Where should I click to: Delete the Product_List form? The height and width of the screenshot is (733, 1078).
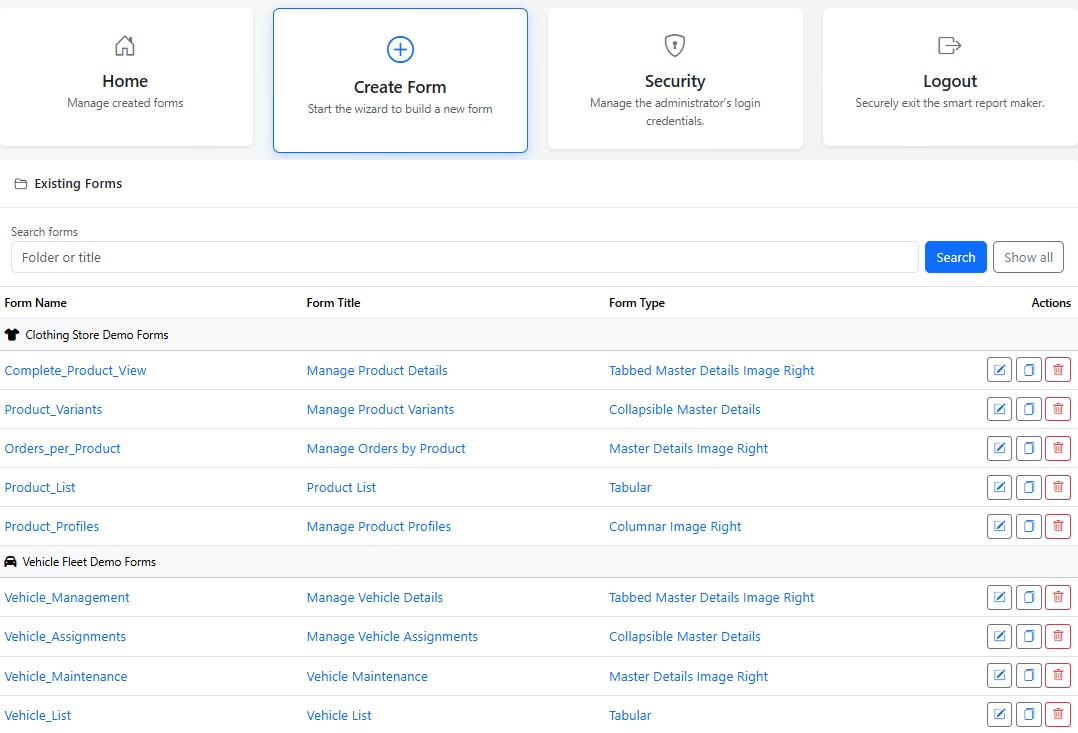(x=1058, y=488)
